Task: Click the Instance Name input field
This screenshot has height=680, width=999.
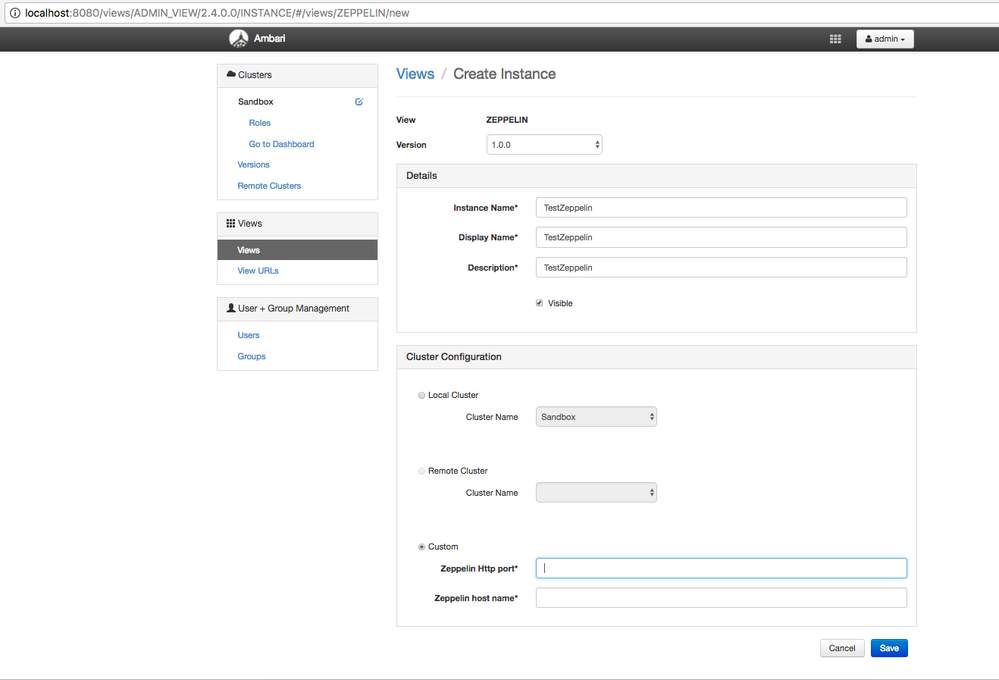Action: 721,208
